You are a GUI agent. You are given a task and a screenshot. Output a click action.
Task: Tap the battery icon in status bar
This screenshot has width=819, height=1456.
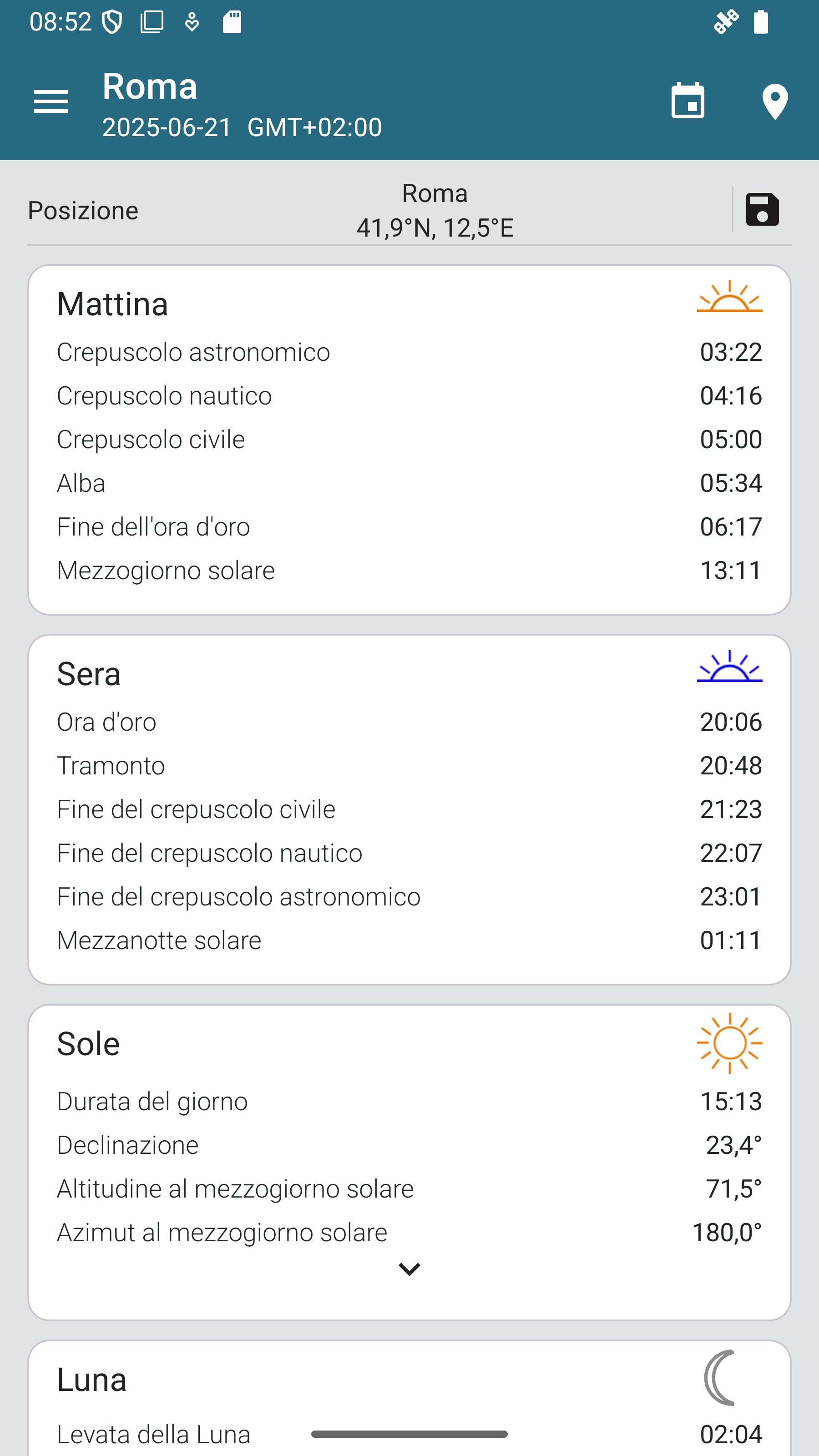coord(761,22)
